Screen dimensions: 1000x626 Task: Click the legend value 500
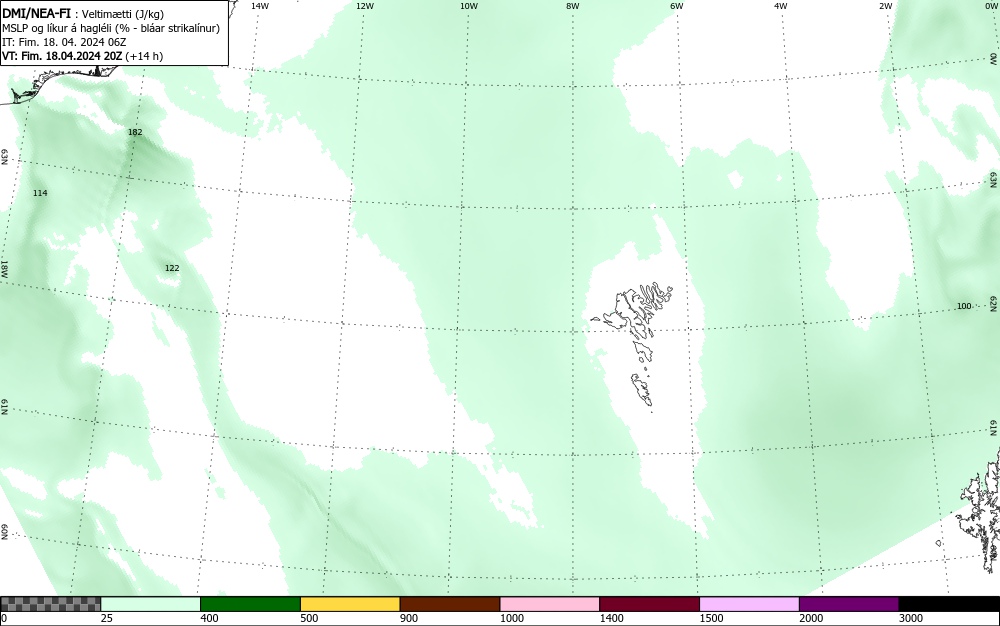tap(309, 618)
